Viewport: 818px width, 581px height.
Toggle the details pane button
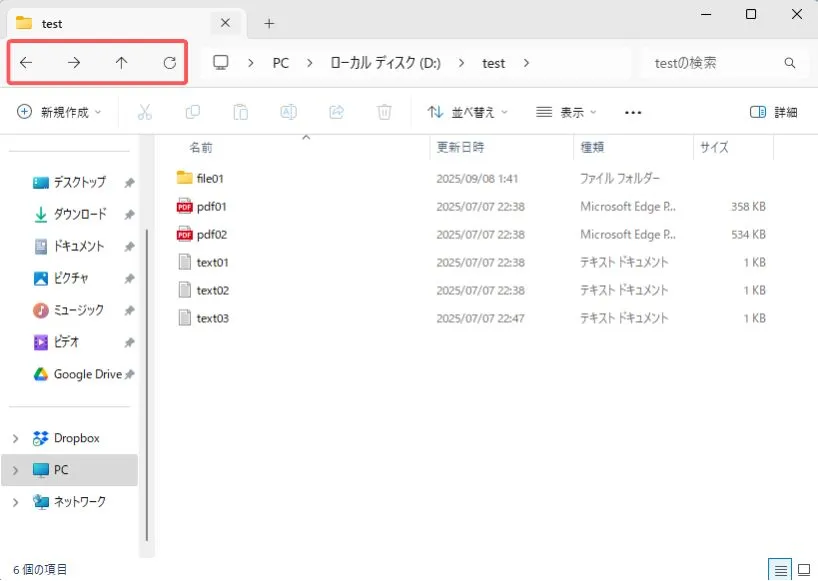(773, 112)
